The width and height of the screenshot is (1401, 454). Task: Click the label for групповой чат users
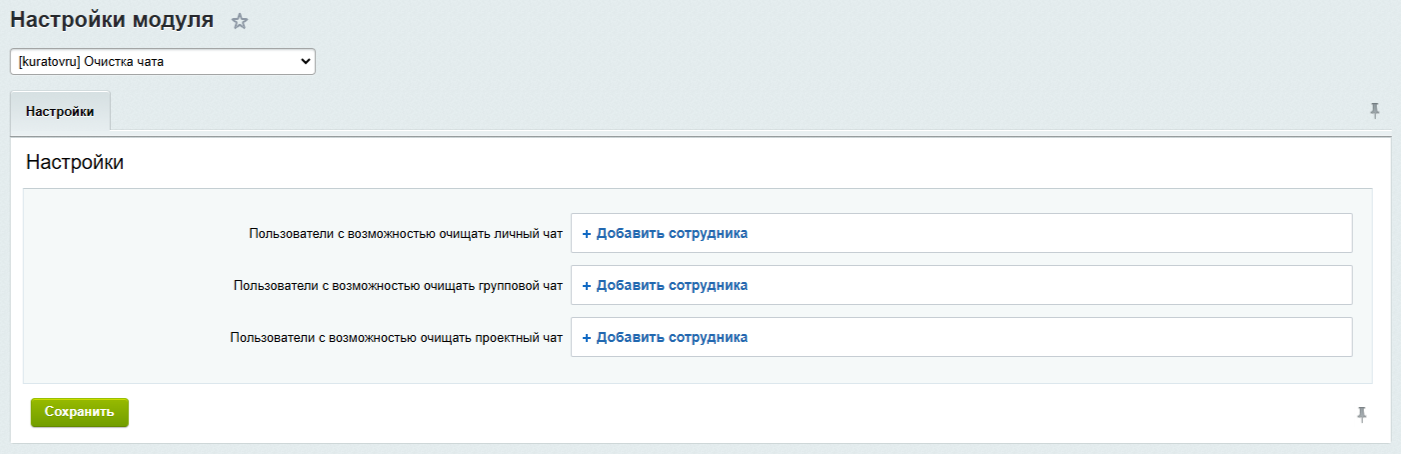click(x=398, y=286)
